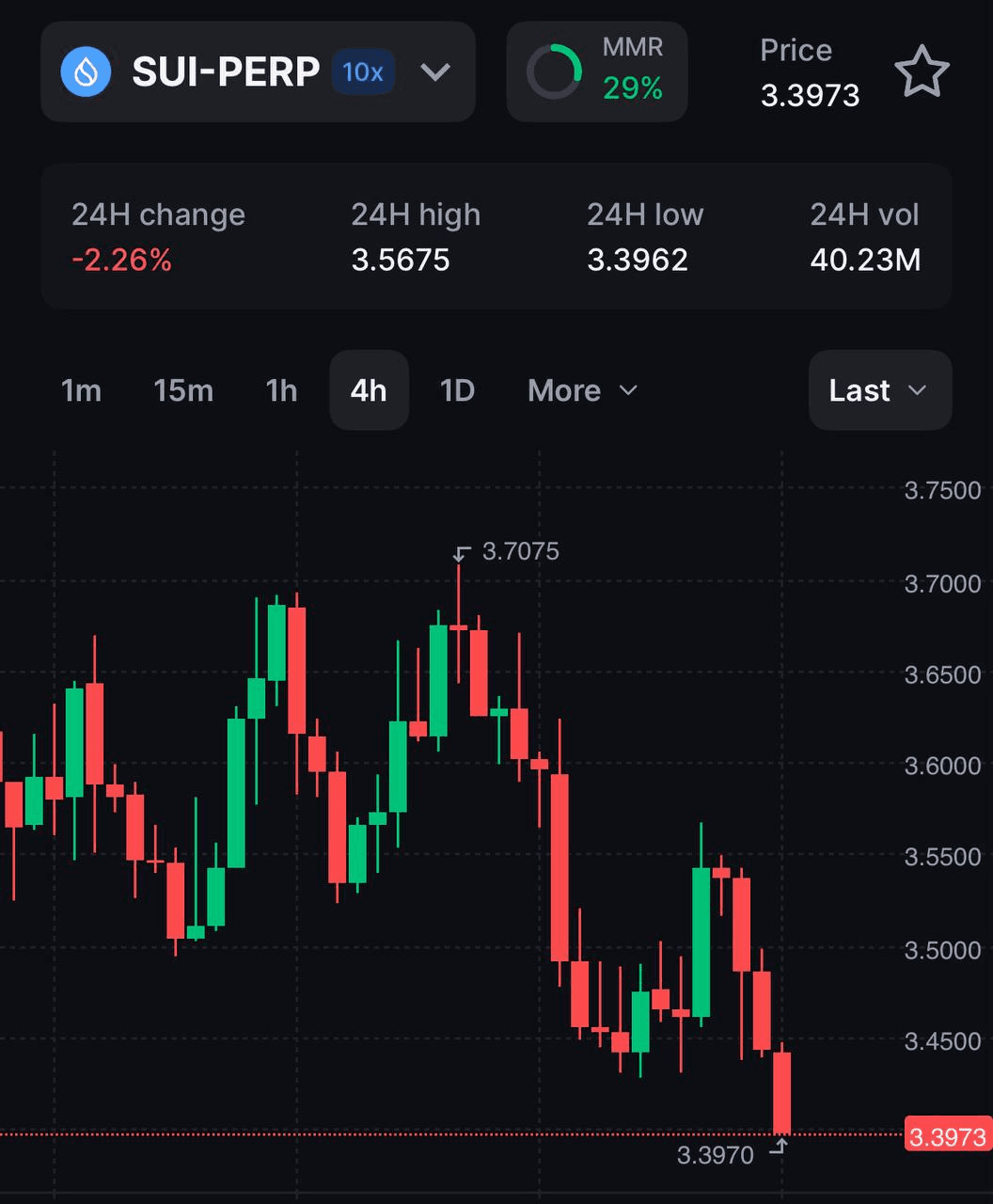Click the blue SUI droplet logo

(x=86, y=72)
